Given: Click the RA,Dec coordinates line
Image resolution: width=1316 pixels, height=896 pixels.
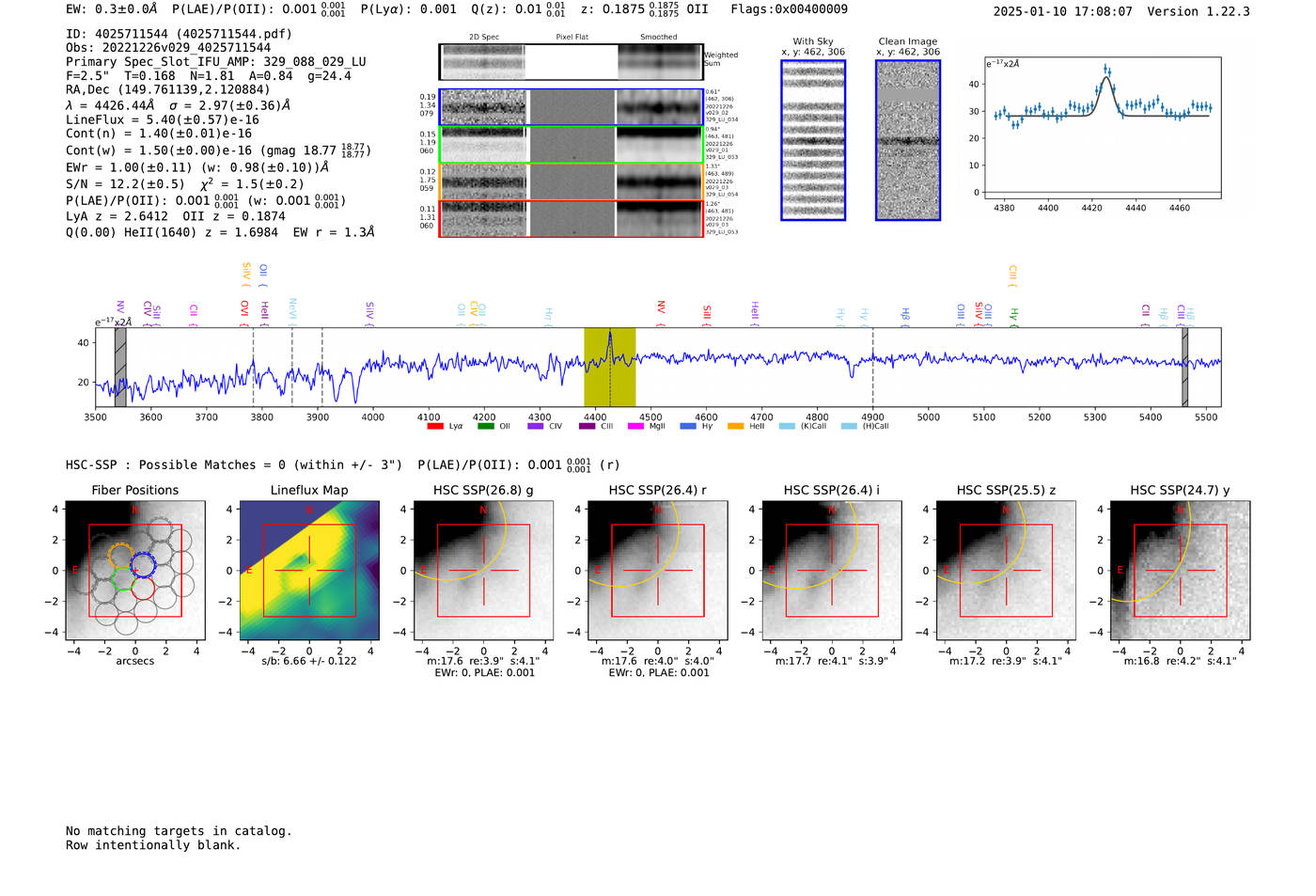Looking at the screenshot, I should coord(168,90).
